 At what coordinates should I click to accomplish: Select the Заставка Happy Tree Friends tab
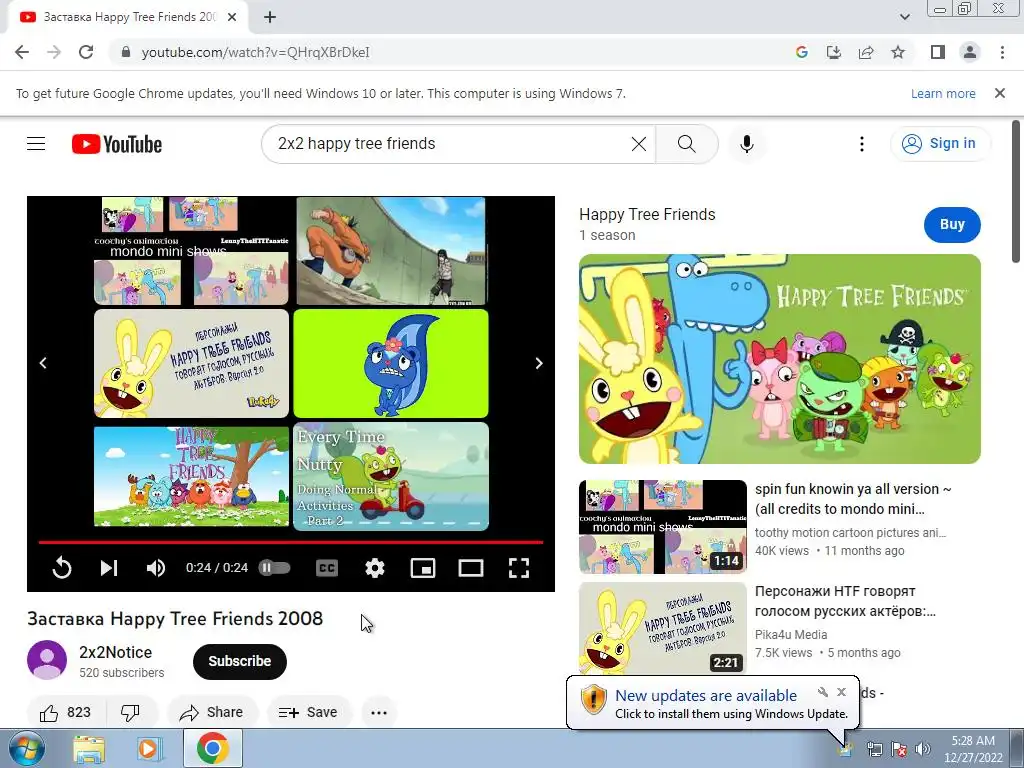coord(127,18)
